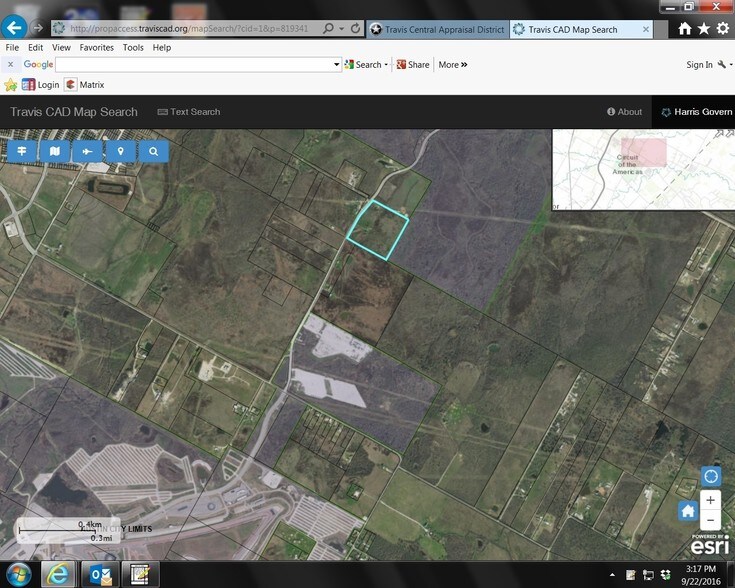
Task: Open the Google toolbar search box dropdown
Action: click(336, 65)
